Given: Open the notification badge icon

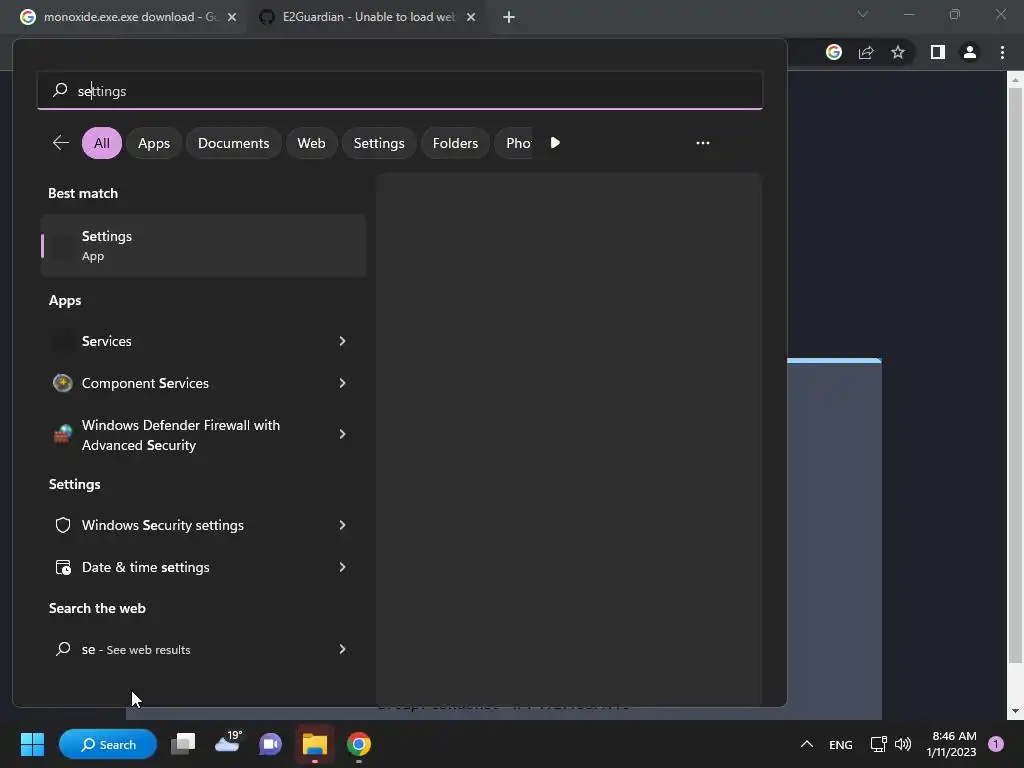Looking at the screenshot, I should pyautogui.click(x=996, y=744).
